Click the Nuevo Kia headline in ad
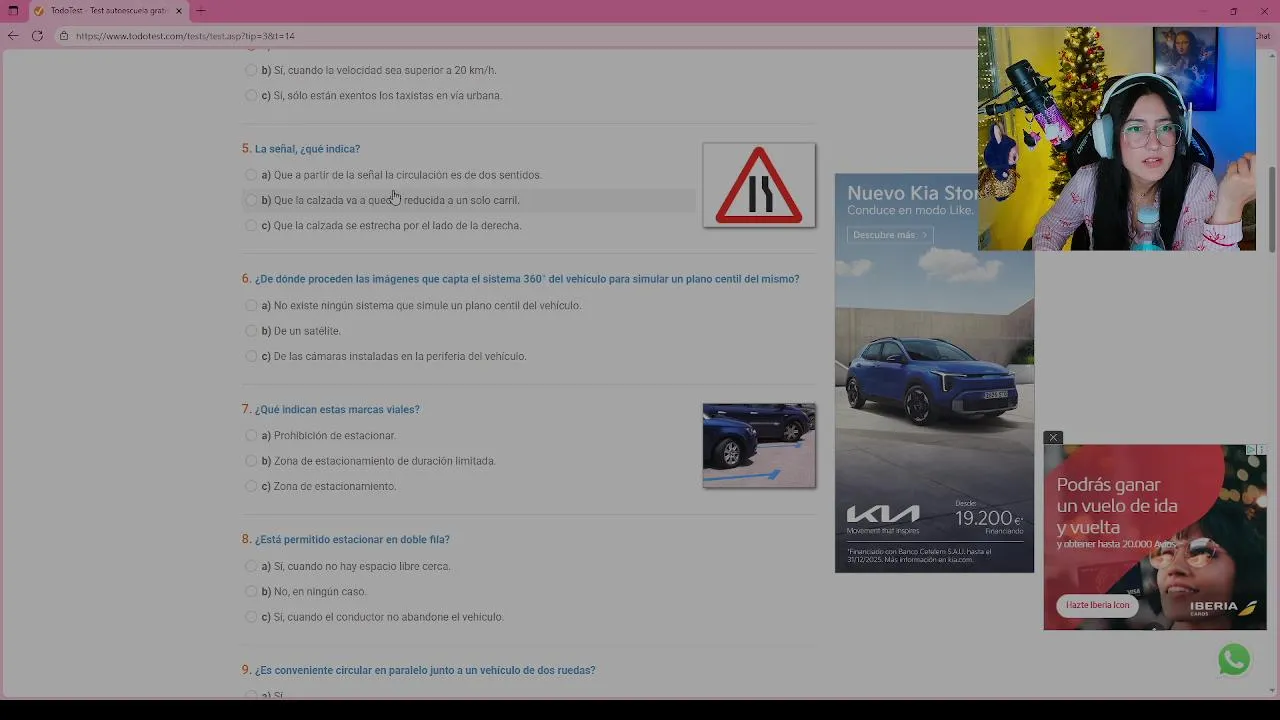 [913, 193]
